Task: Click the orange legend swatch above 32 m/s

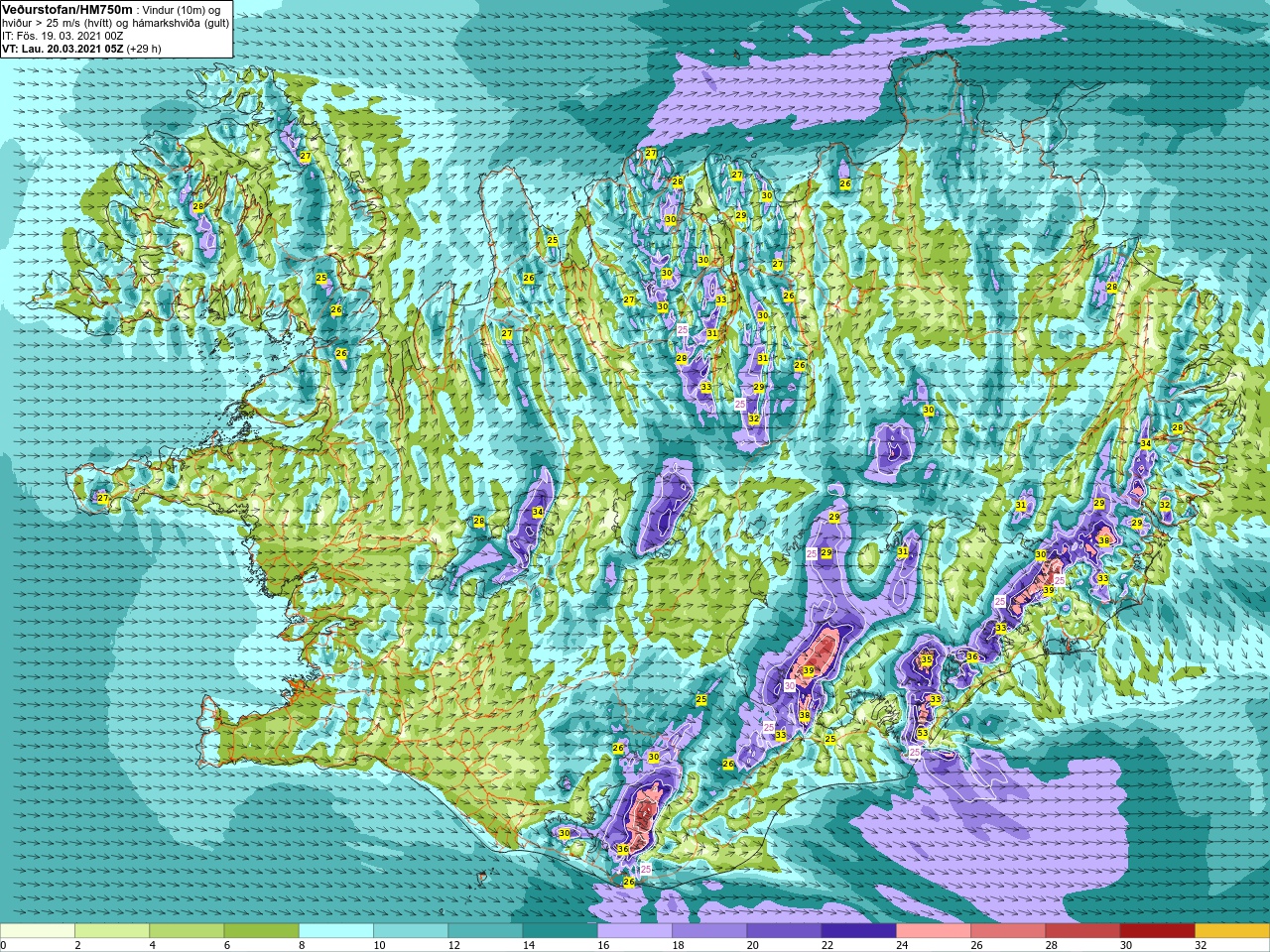Action: 1232,931
